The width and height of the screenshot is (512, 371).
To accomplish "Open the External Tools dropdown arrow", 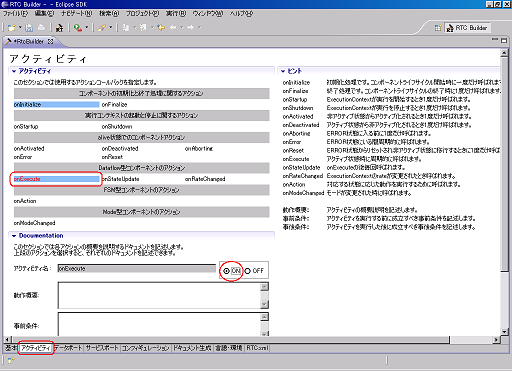I will click(110, 28).
